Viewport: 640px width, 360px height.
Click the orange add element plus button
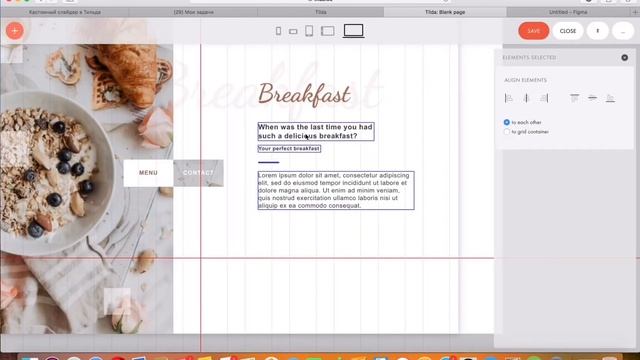(x=15, y=31)
